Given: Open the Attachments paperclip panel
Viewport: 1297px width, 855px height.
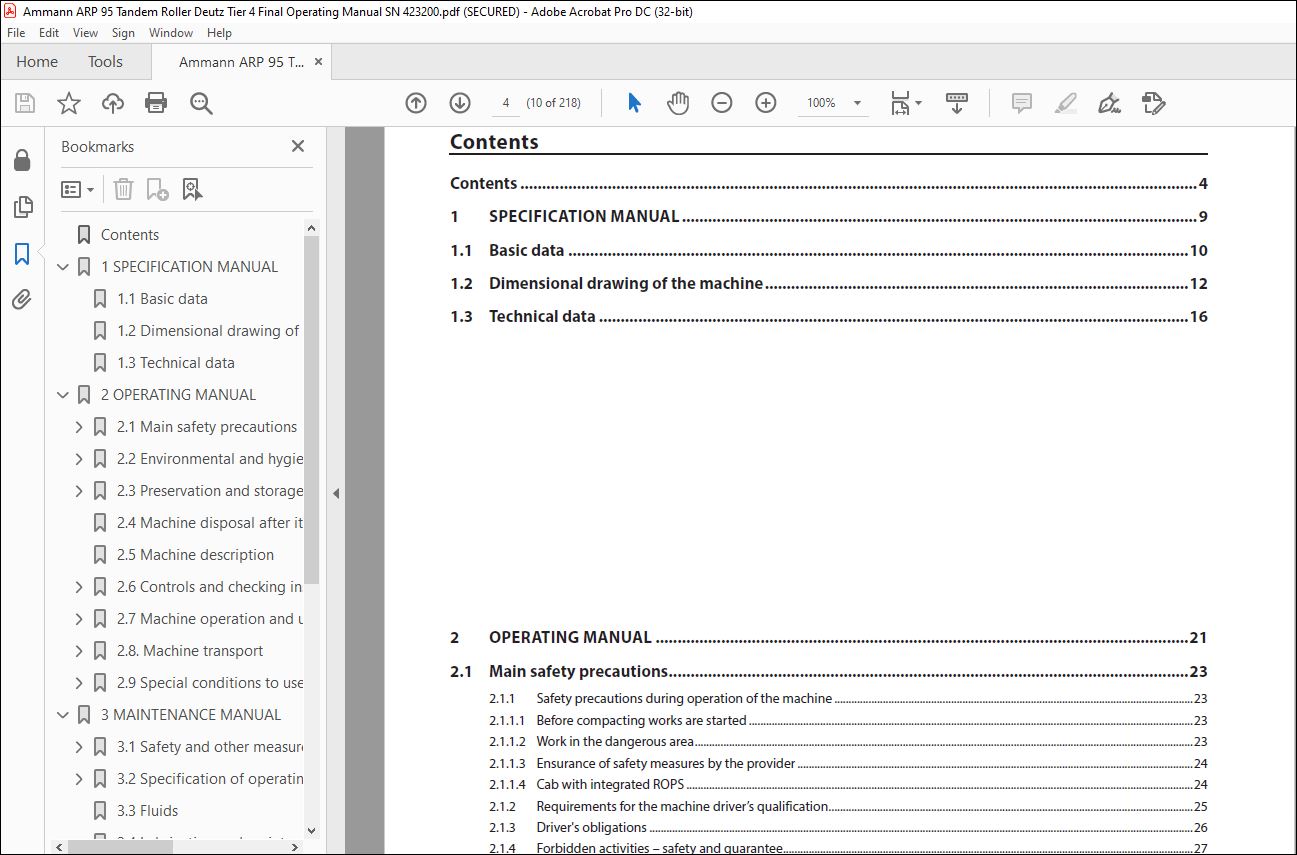Looking at the screenshot, I should [x=22, y=300].
